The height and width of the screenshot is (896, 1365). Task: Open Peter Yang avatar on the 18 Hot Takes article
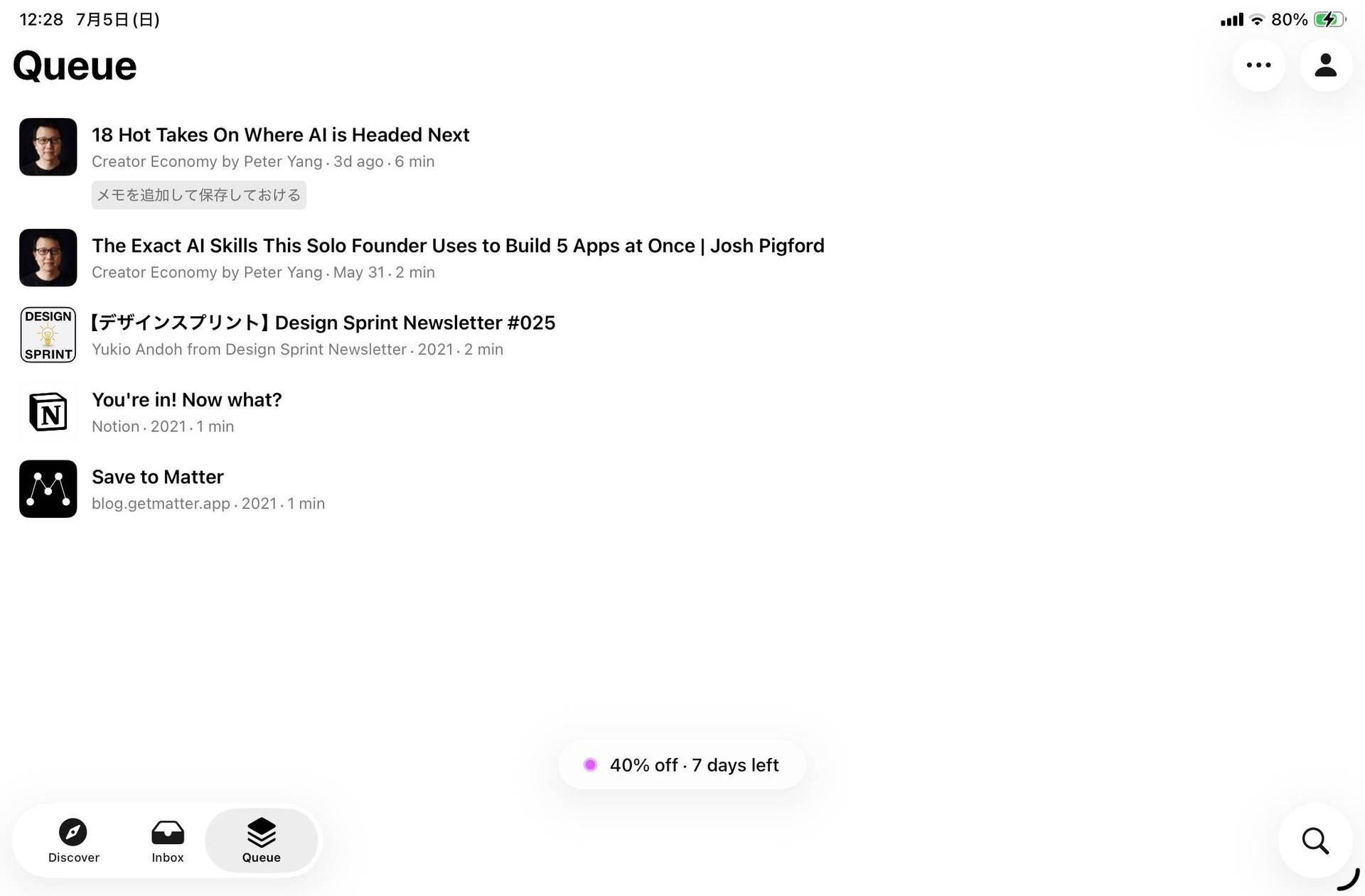pyautogui.click(x=48, y=147)
